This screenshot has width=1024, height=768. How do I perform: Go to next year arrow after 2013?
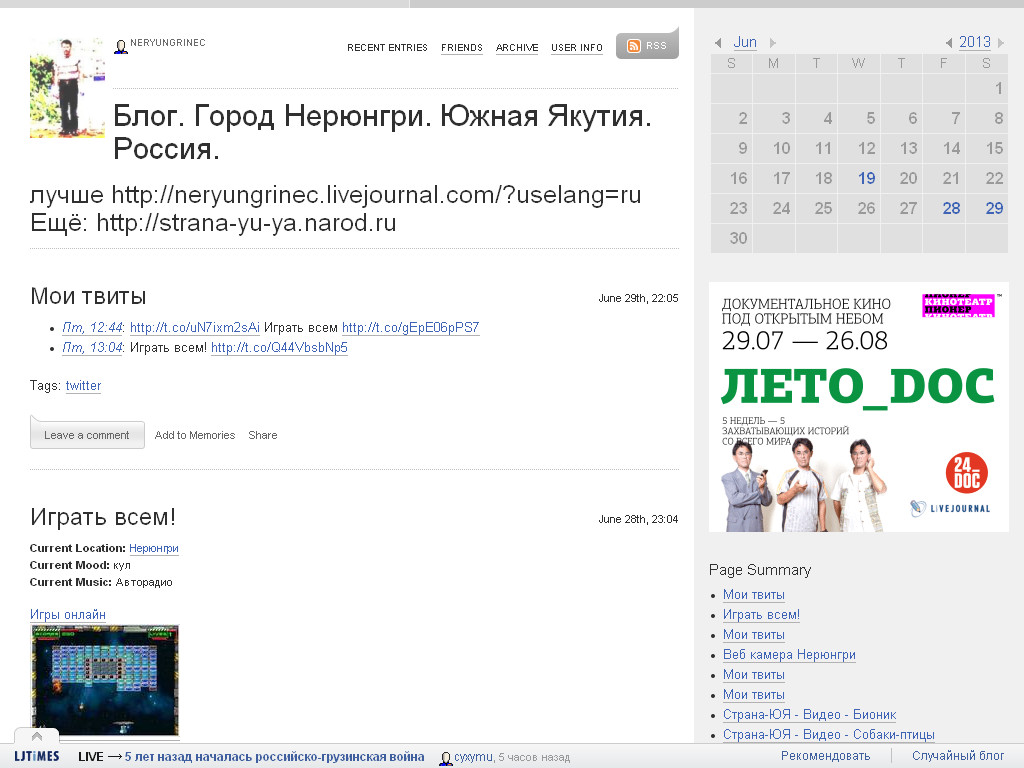(x=1002, y=43)
